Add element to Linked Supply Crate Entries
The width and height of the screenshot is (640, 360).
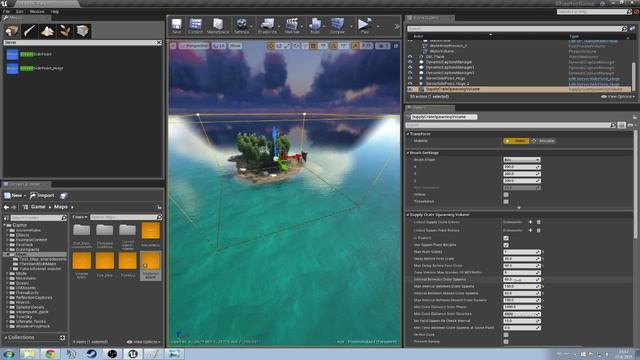[530, 222]
